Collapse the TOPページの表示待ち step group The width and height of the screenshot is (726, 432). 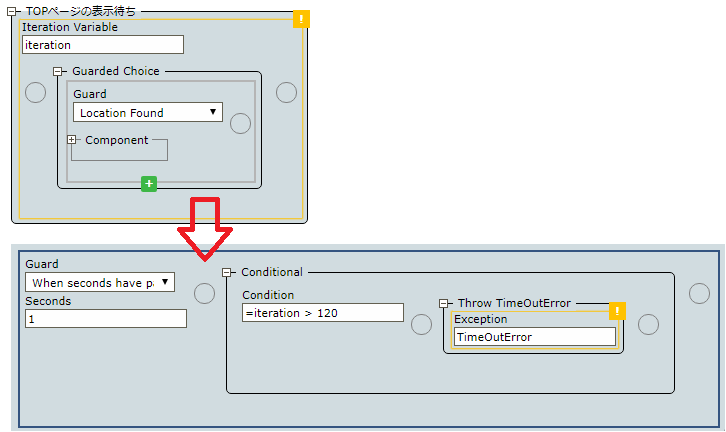tap(11, 12)
